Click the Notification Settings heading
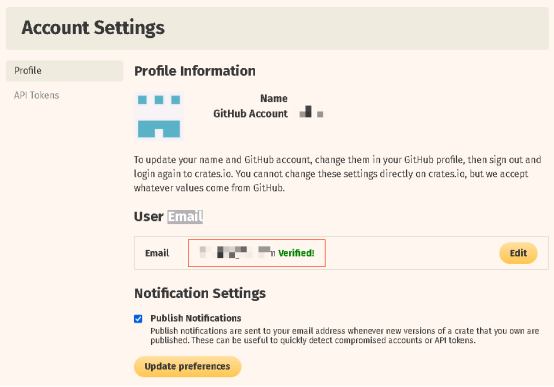554x387 pixels. click(200, 293)
